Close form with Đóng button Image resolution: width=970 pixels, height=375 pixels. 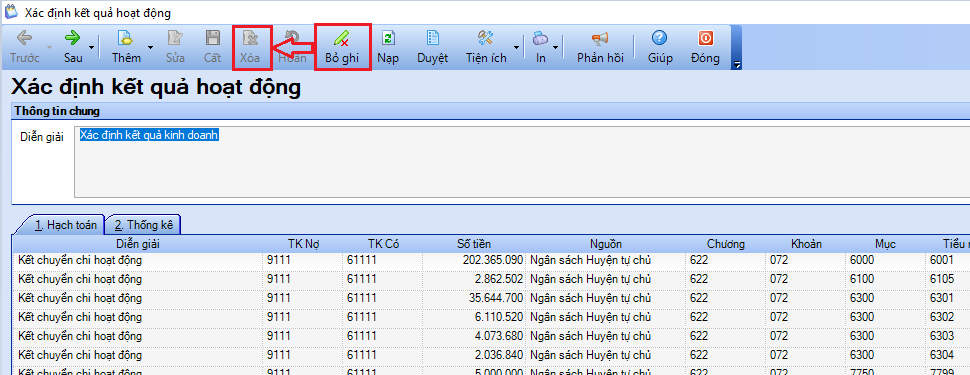pos(705,47)
